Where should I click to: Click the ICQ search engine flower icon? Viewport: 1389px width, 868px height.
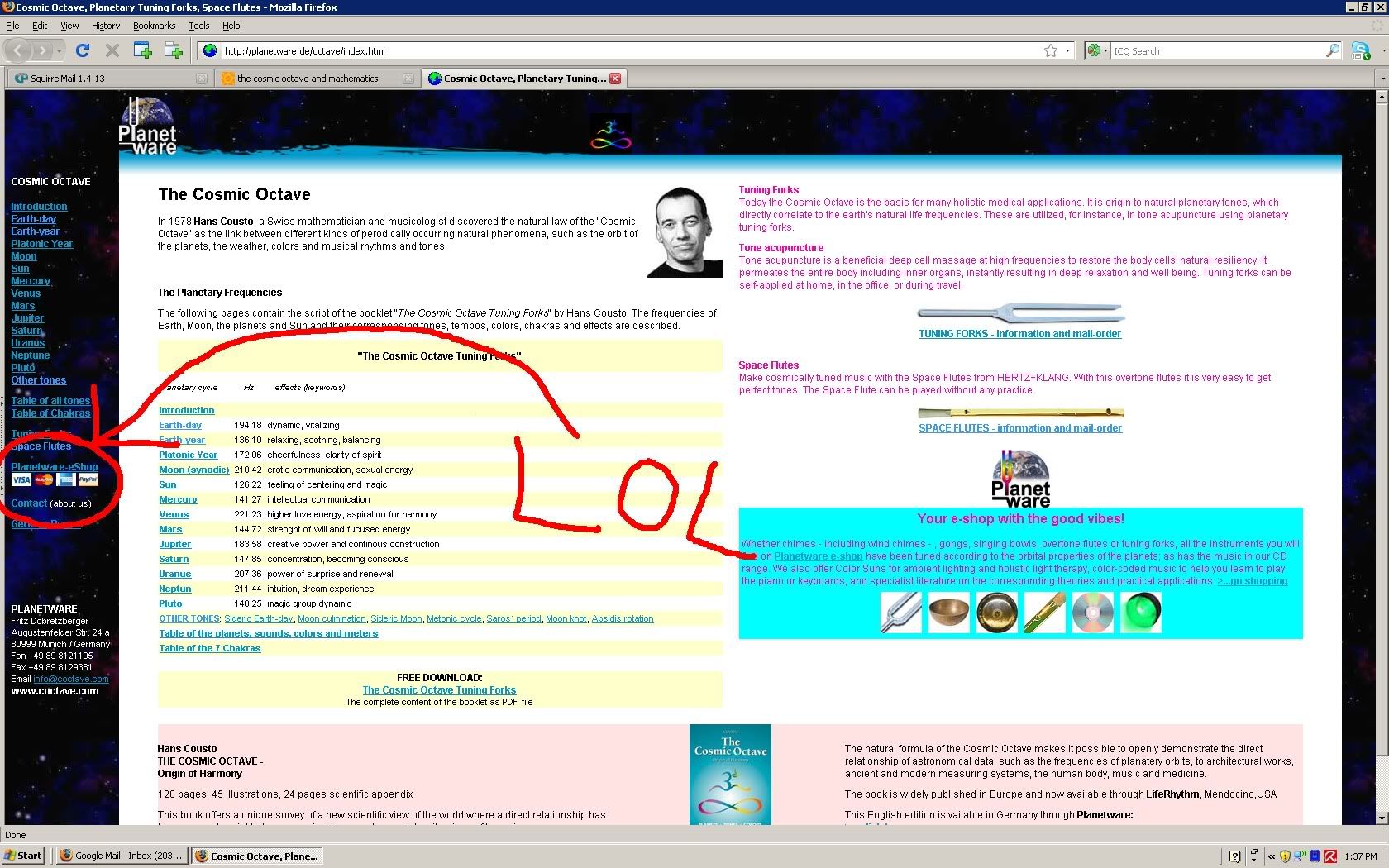point(1095,50)
